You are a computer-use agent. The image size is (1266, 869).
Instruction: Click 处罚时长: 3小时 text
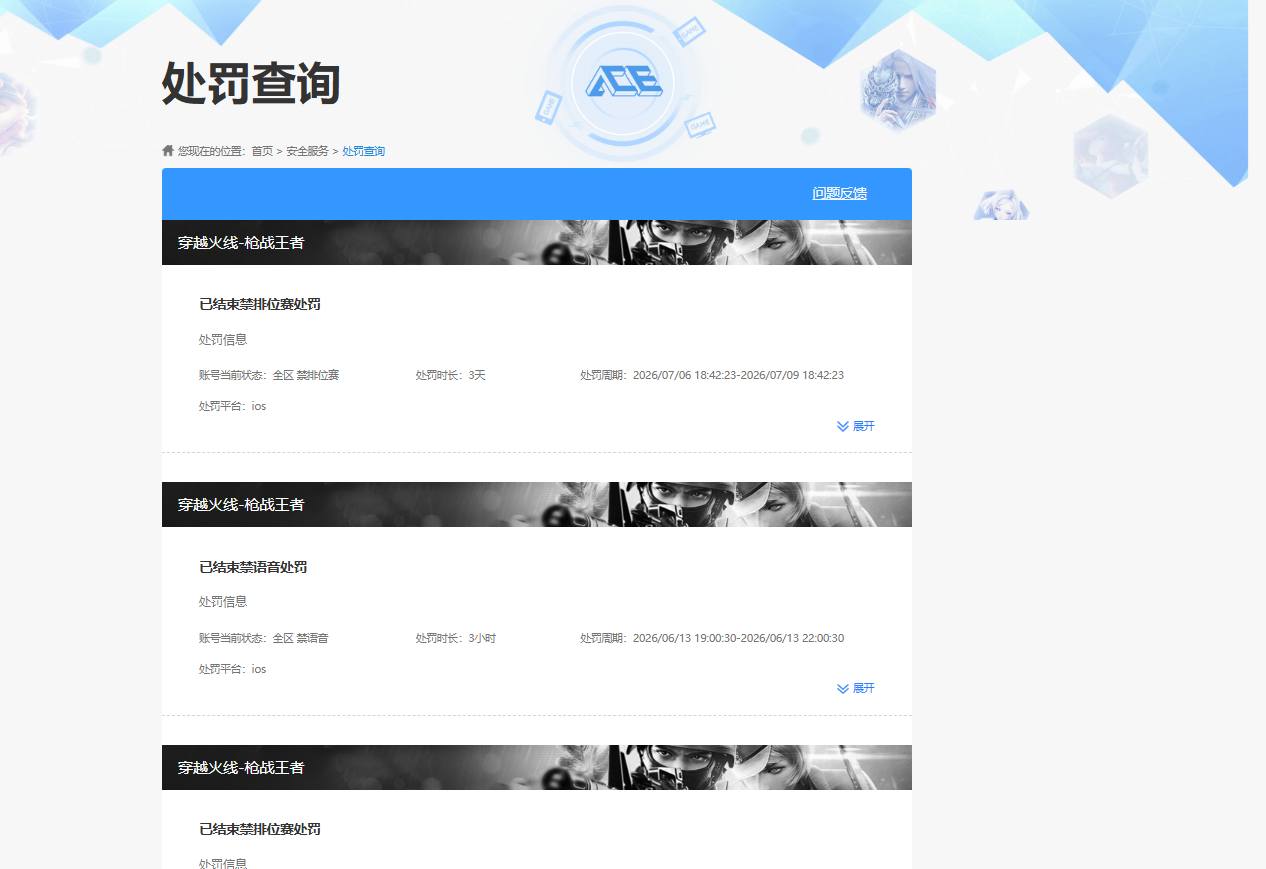pos(456,638)
